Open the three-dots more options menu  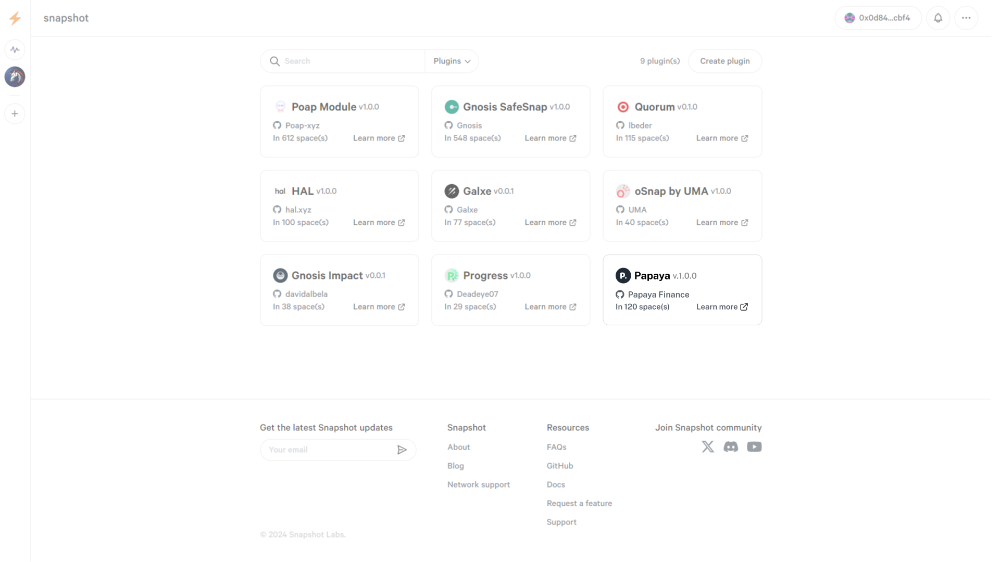coord(966,18)
